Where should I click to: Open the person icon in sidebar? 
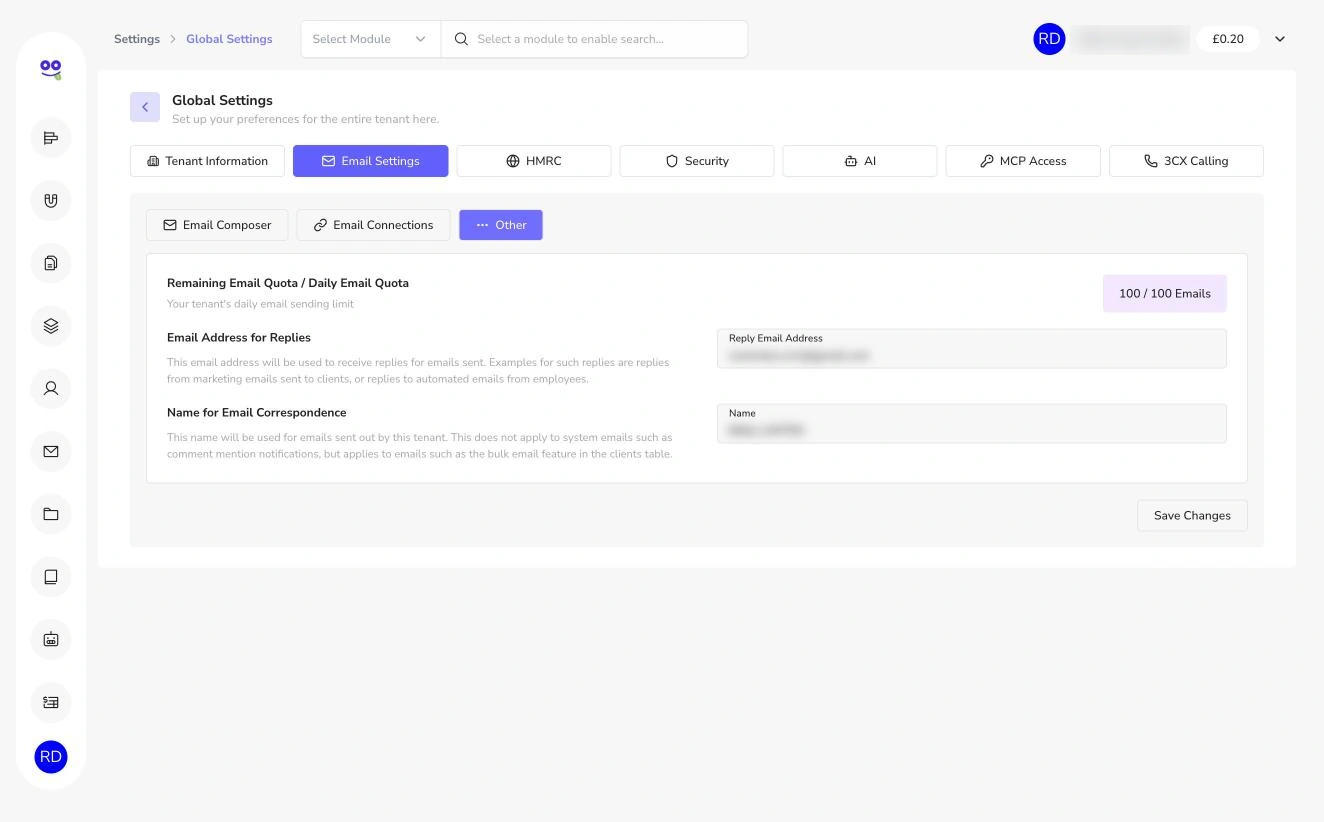[51, 388]
